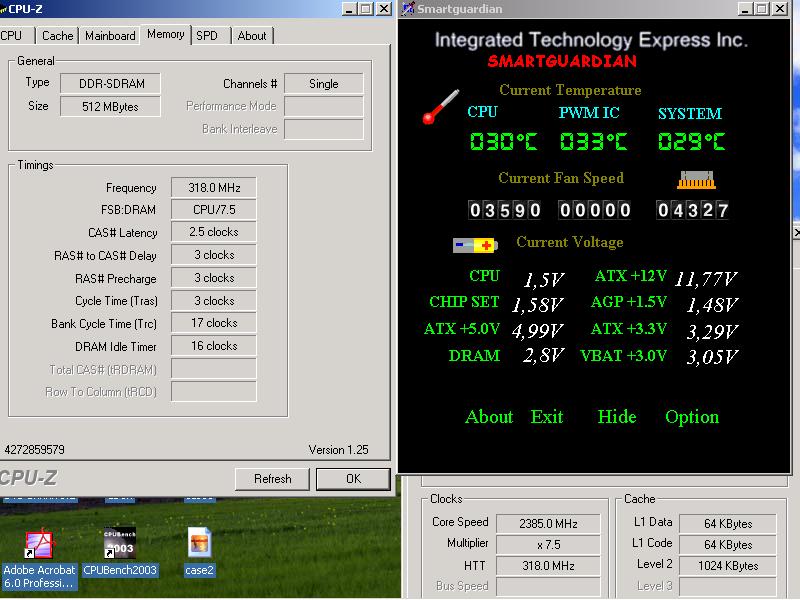Viewport: 800px width, 600px height.
Task: Click the Channels # field showing Single
Action: [x=323, y=84]
